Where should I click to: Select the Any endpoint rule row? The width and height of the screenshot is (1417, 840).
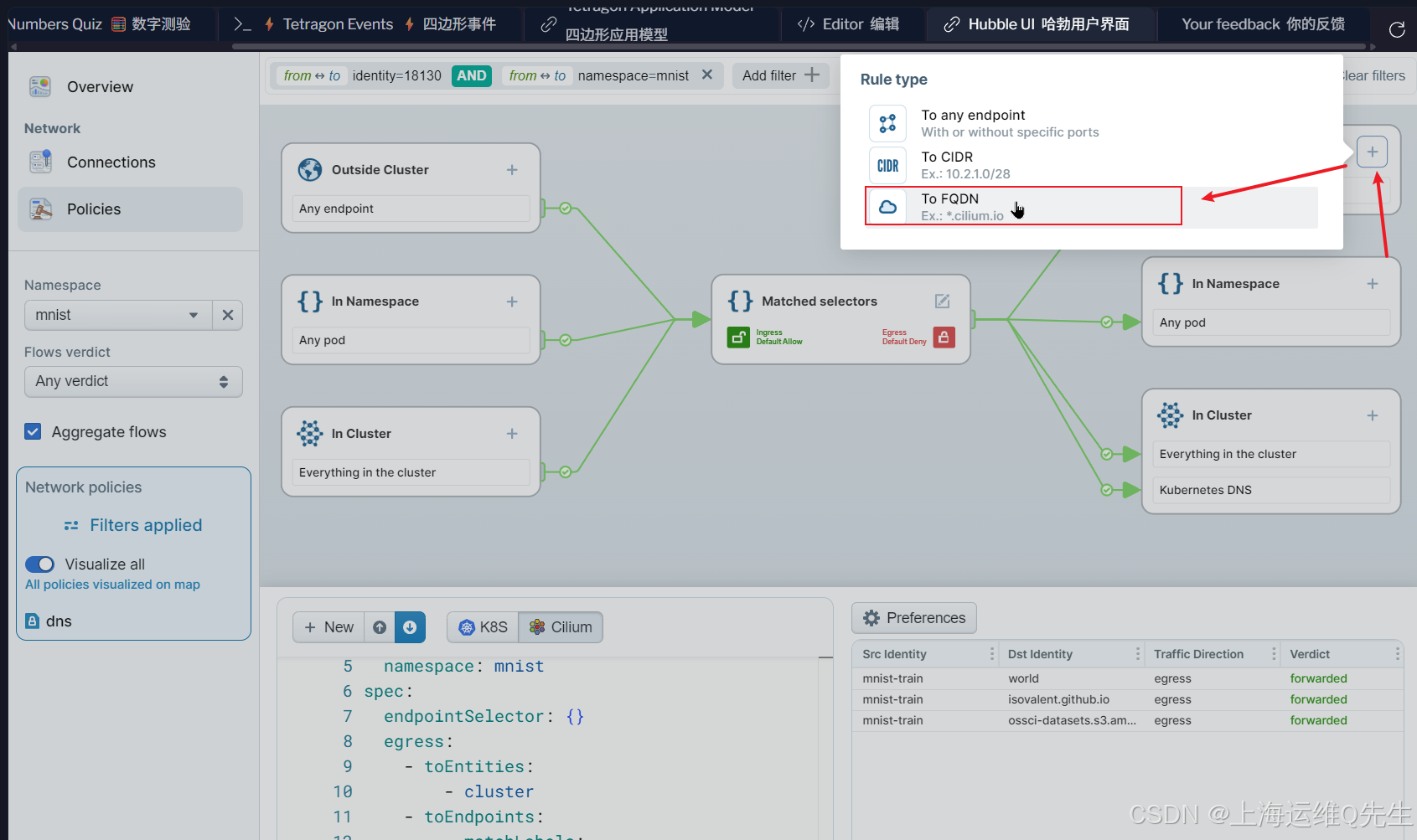click(411, 209)
